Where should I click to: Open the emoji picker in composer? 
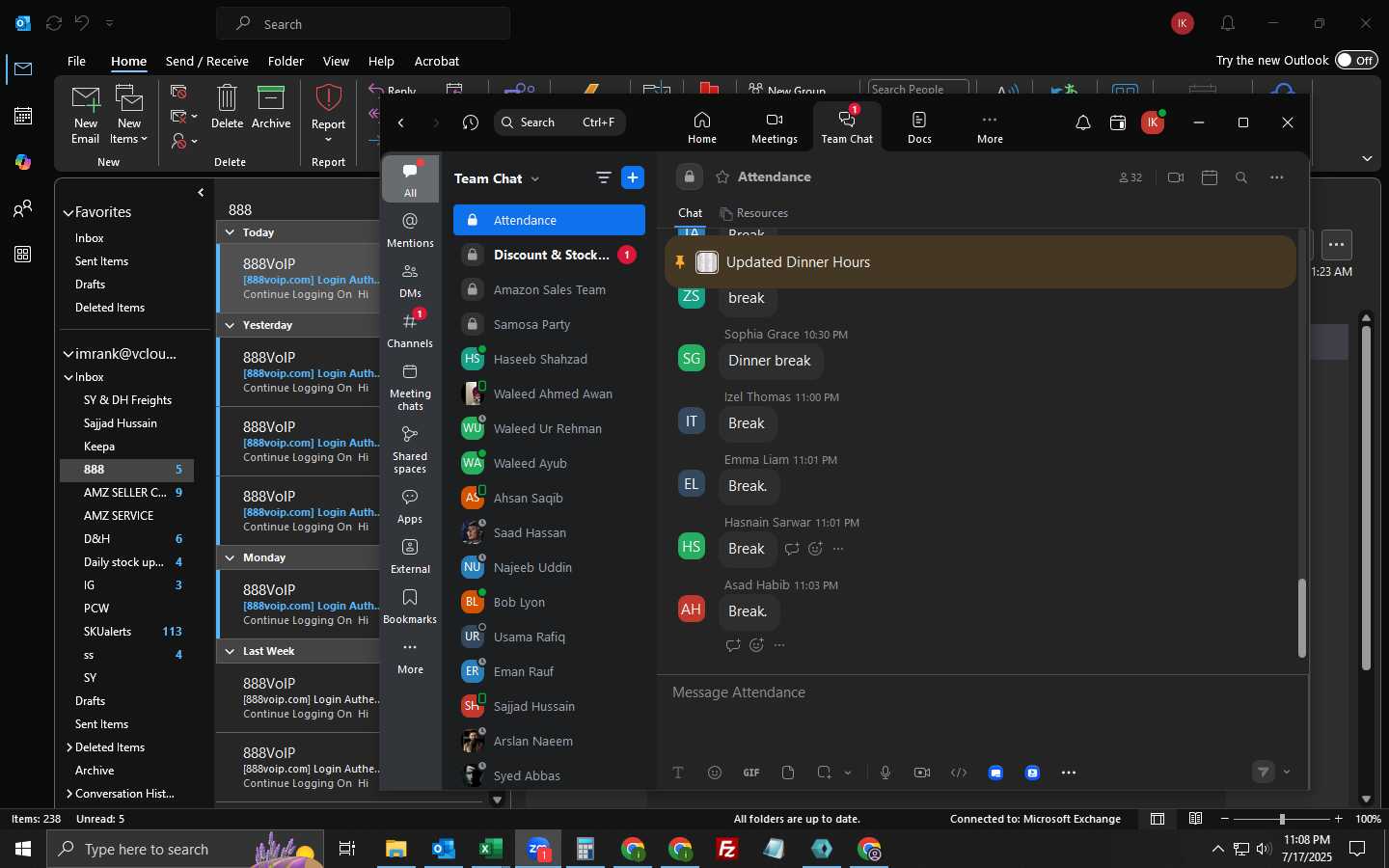coord(715,773)
